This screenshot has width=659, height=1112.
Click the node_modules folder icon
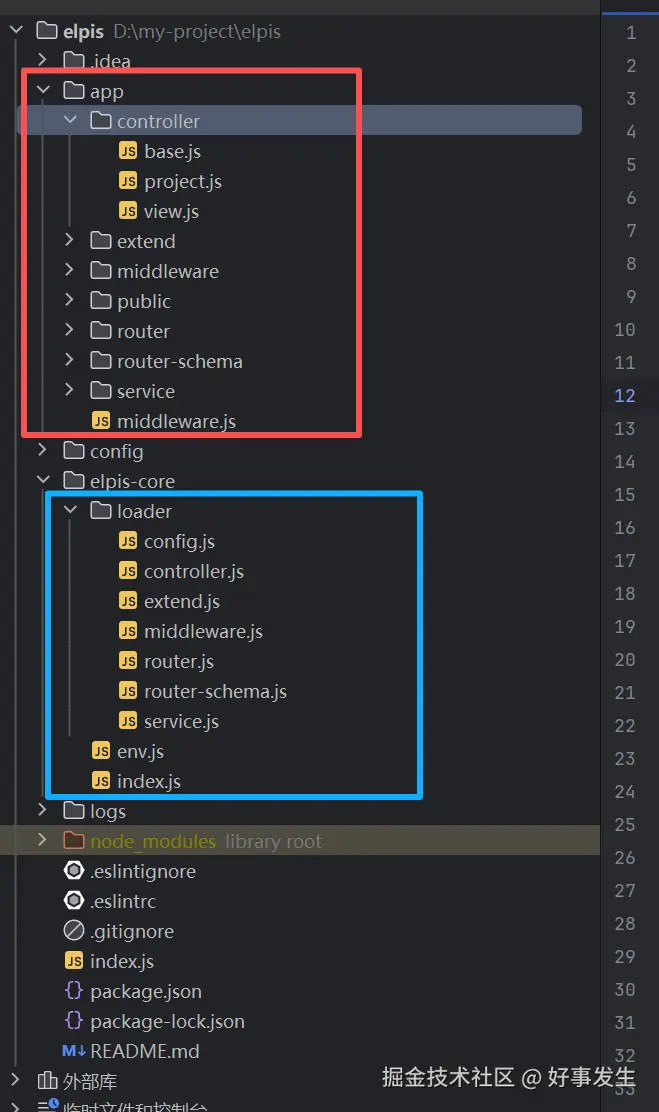coord(73,841)
